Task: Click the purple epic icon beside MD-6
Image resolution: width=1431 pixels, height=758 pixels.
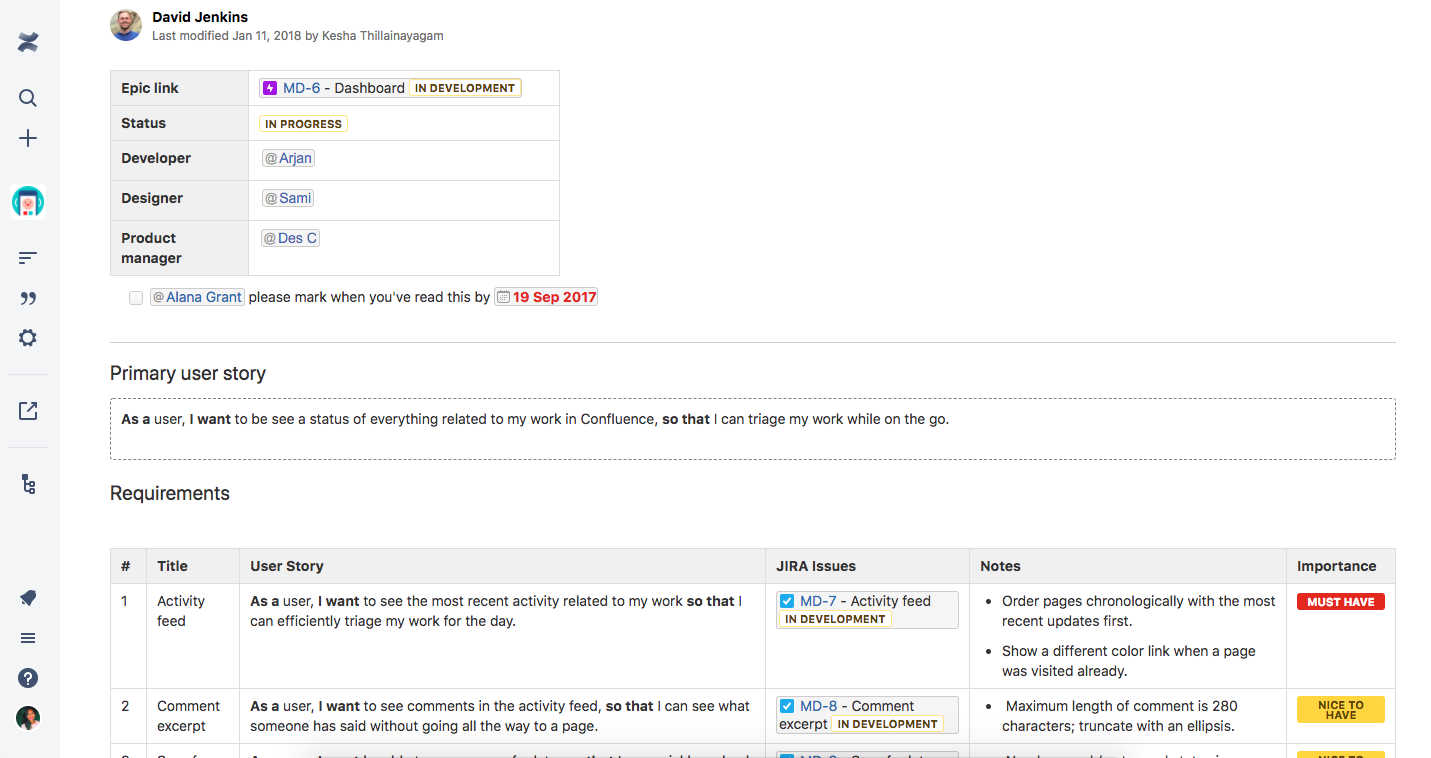Action: tap(269, 88)
